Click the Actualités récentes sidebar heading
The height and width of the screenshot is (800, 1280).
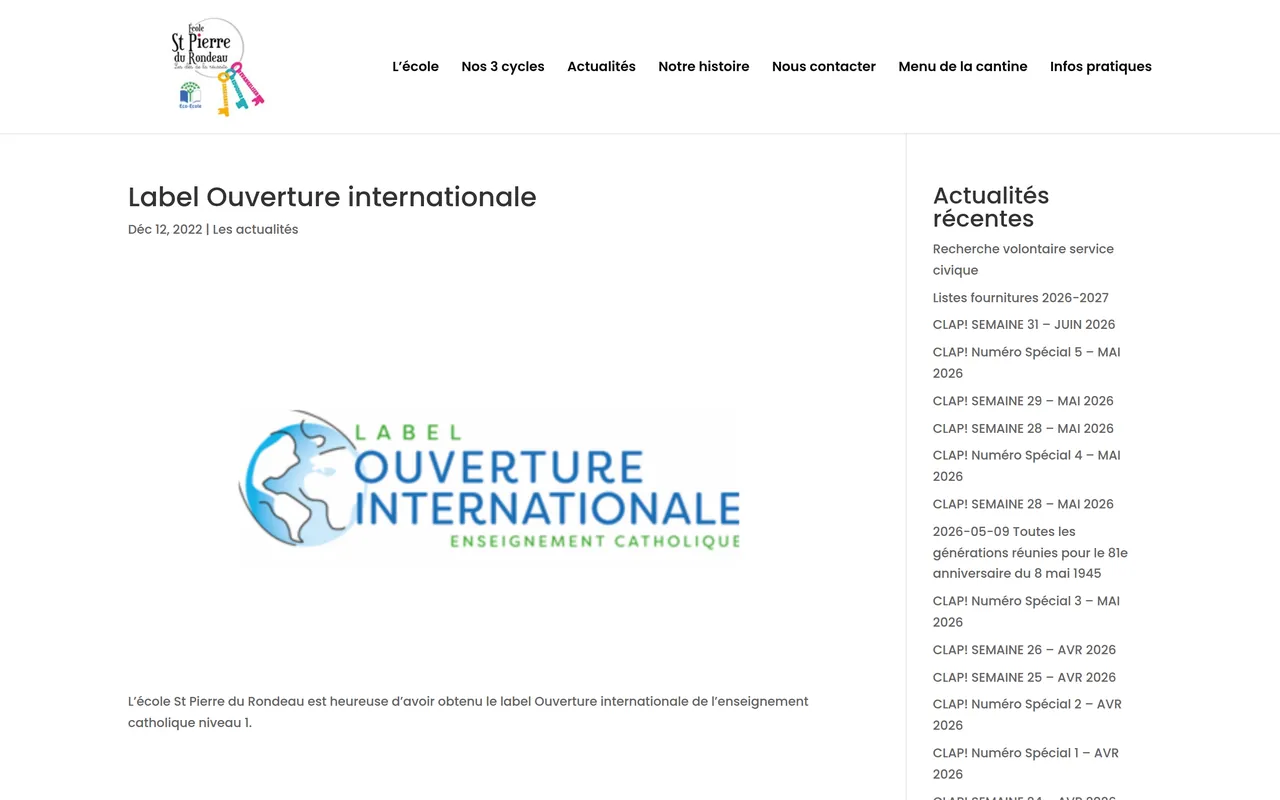click(991, 207)
